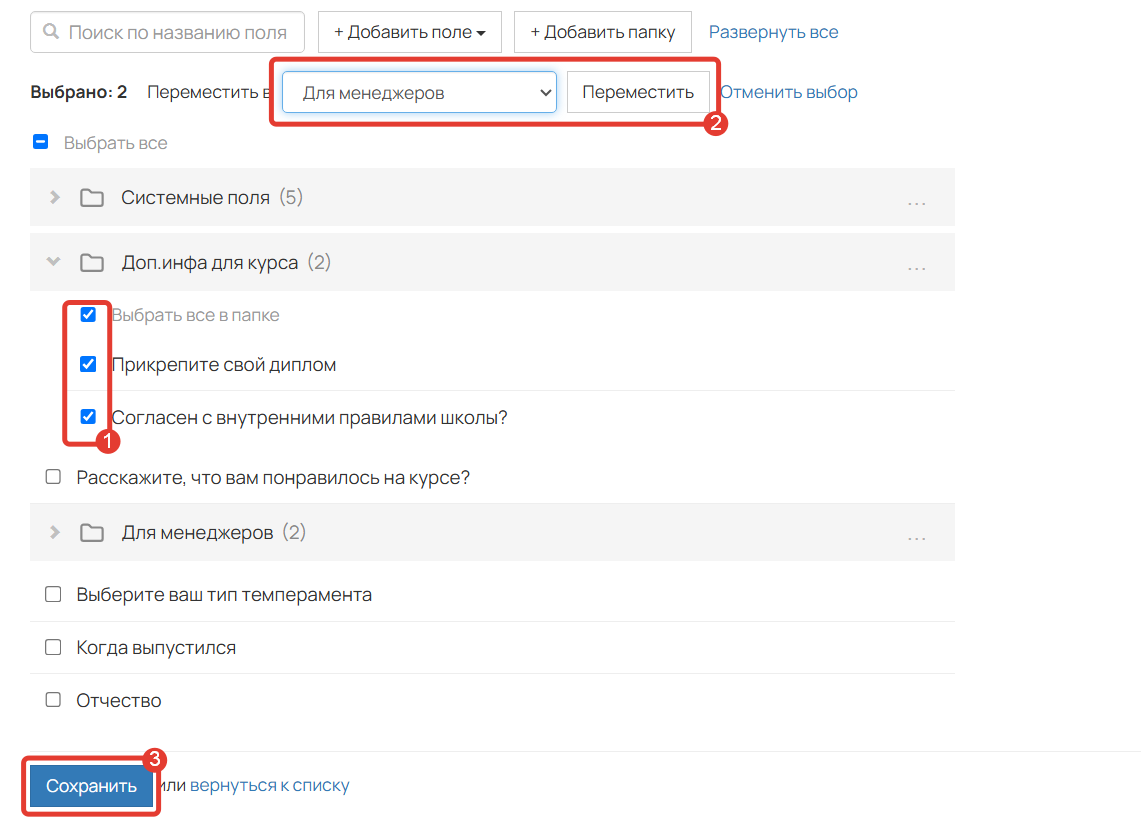Viewport: 1141px width, 820px height.
Task: Click the search magnifier icon
Action: (50, 31)
